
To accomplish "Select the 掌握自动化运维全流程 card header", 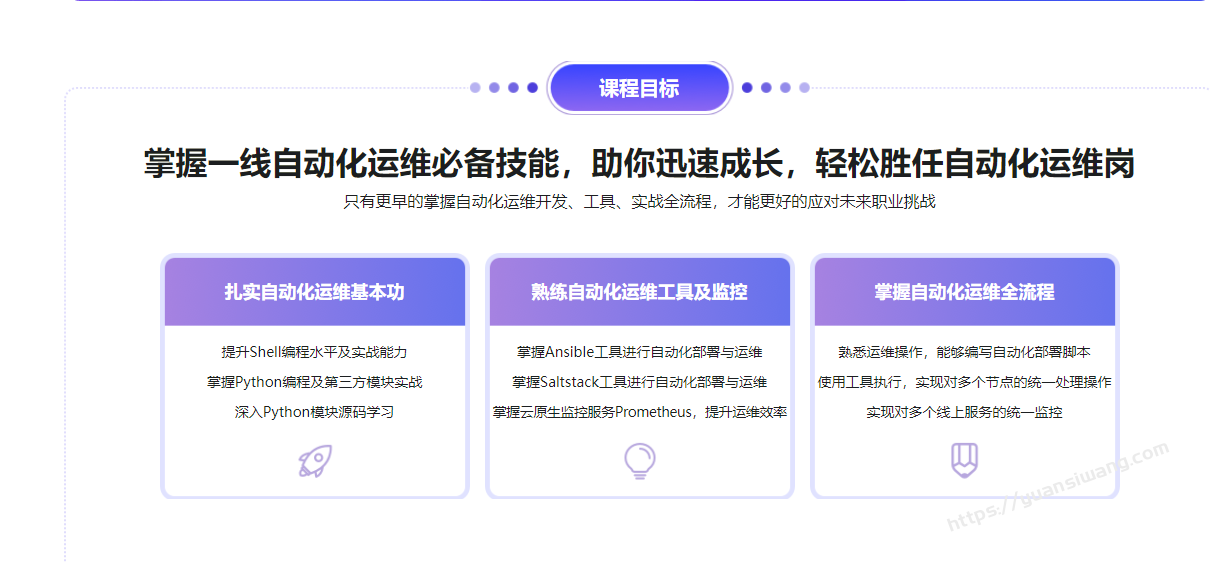I will (965, 292).
